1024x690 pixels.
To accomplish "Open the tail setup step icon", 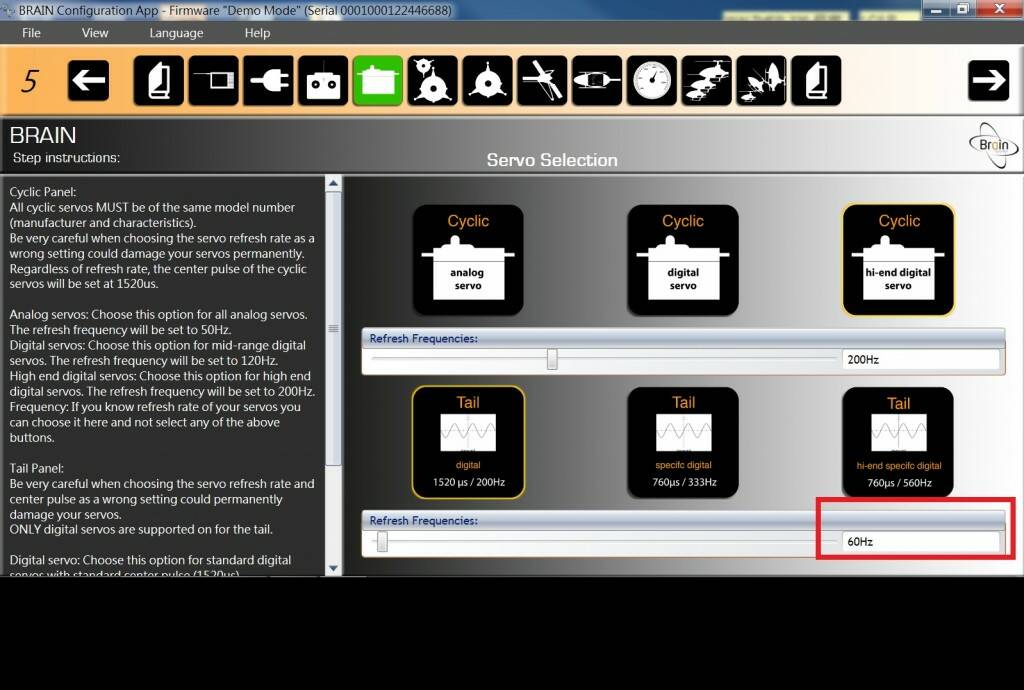I will tap(598, 80).
